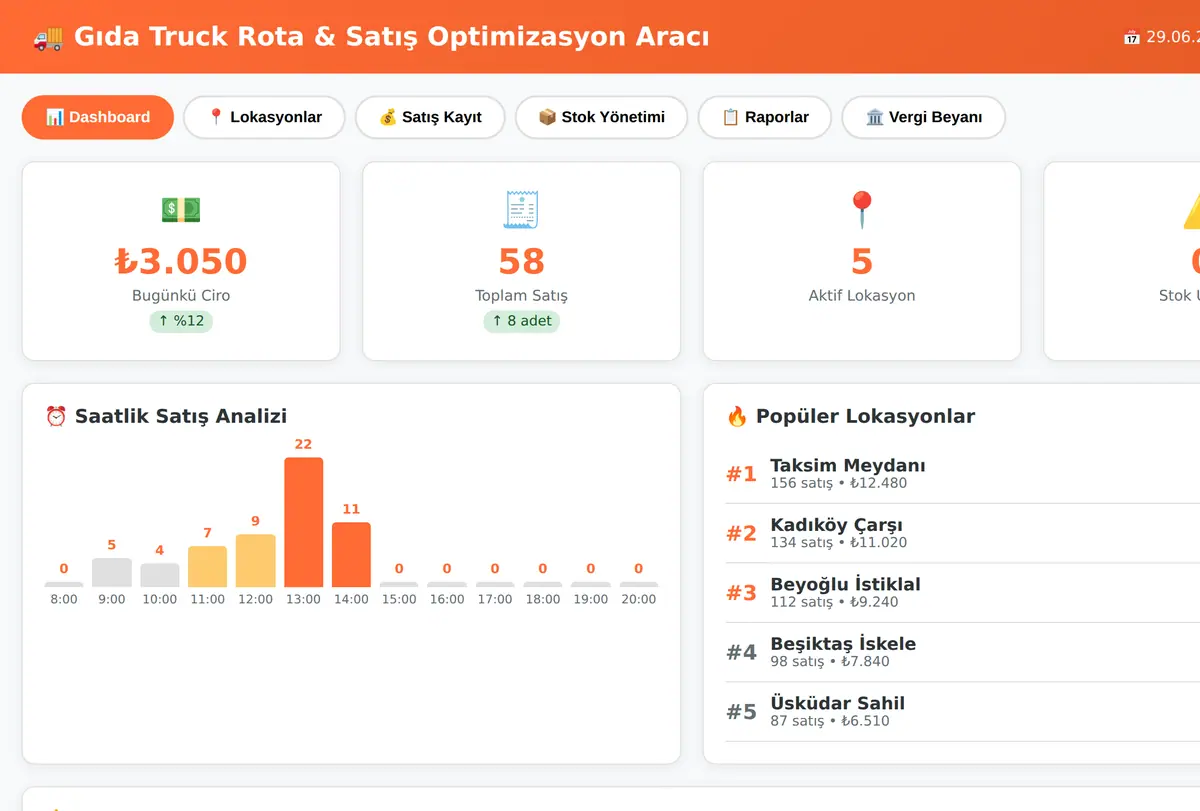Click the calendar icon beside the date
1200x811 pixels.
pyautogui.click(x=1132, y=37)
